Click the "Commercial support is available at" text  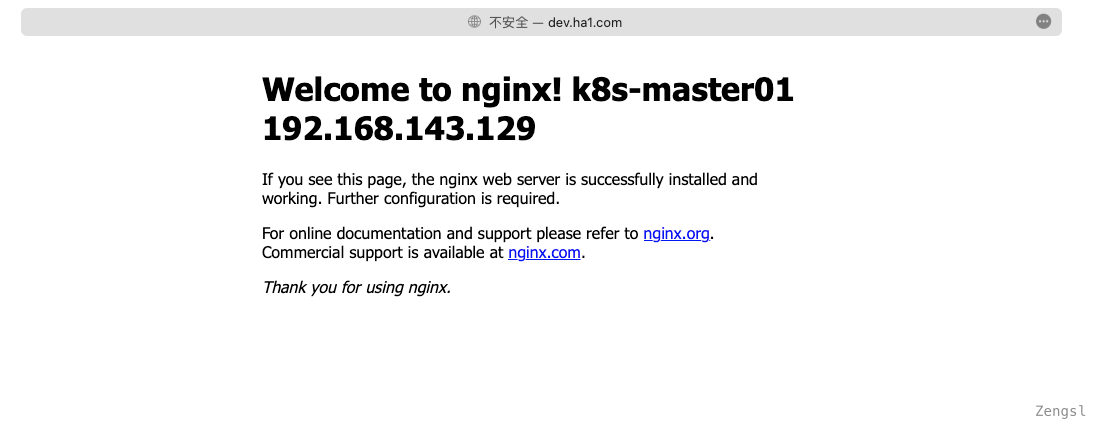click(x=382, y=253)
